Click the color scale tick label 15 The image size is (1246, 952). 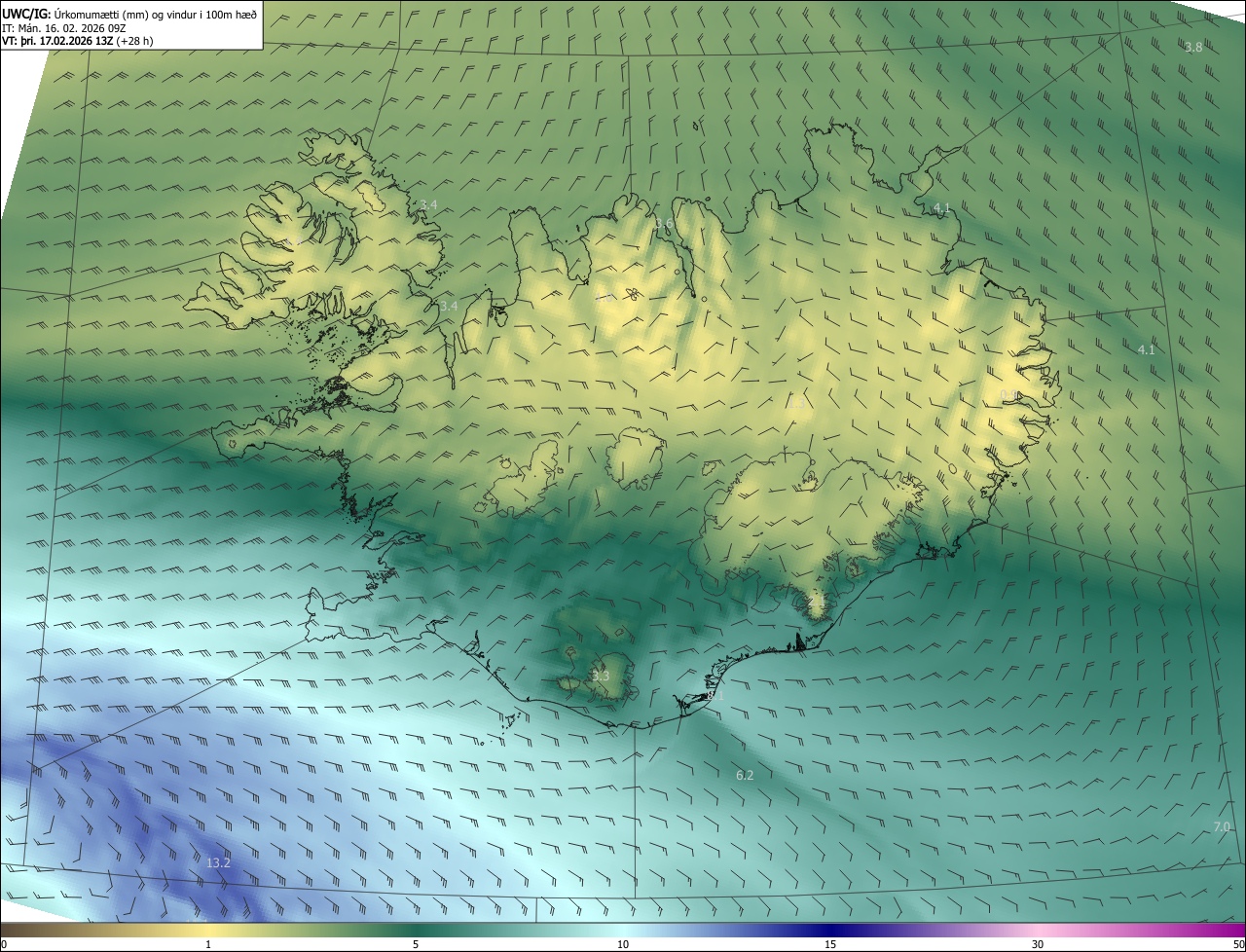(x=830, y=944)
